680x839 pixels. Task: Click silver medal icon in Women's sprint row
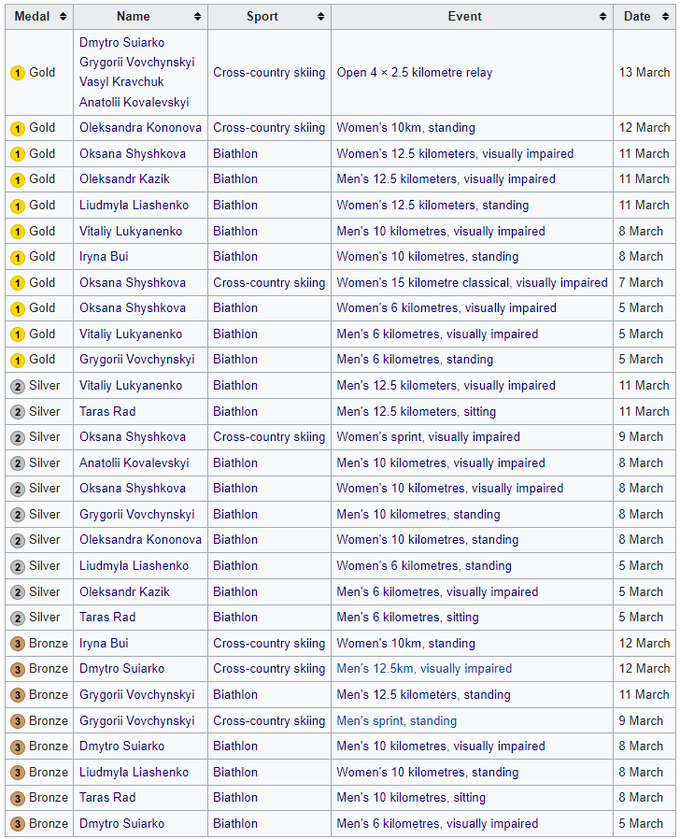17,437
